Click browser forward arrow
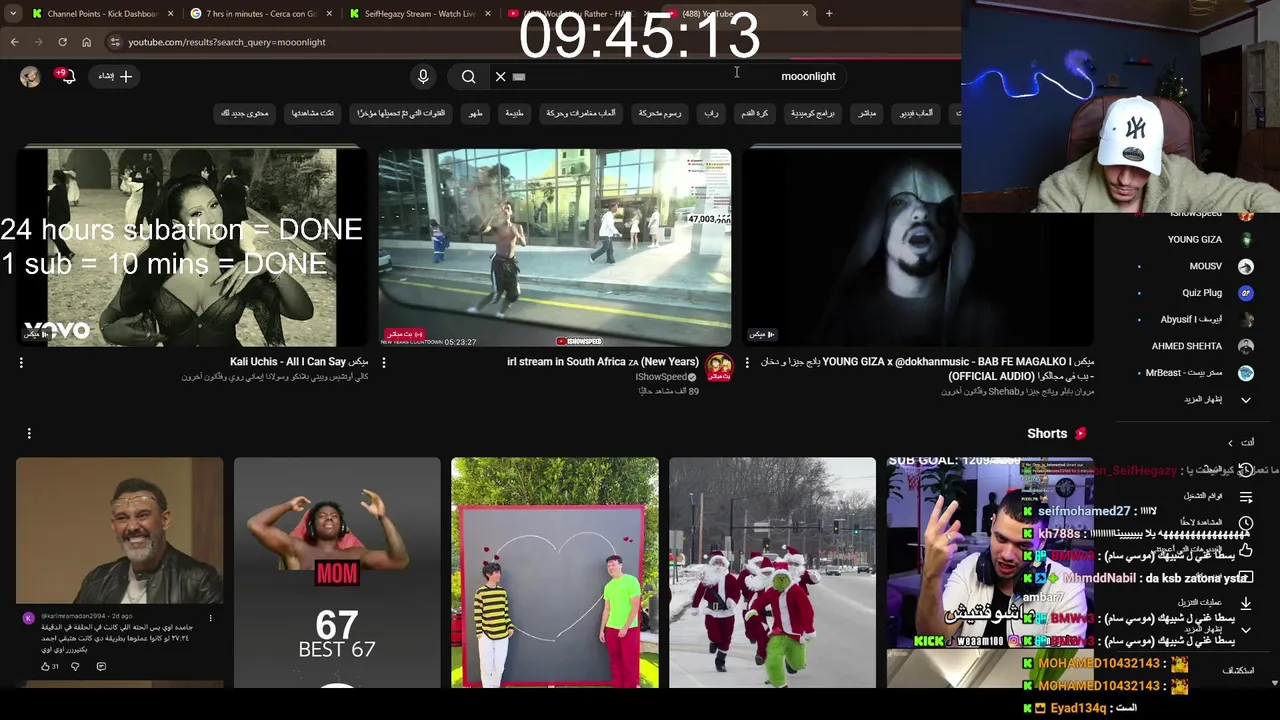Viewport: 1280px width, 720px height. point(38,42)
